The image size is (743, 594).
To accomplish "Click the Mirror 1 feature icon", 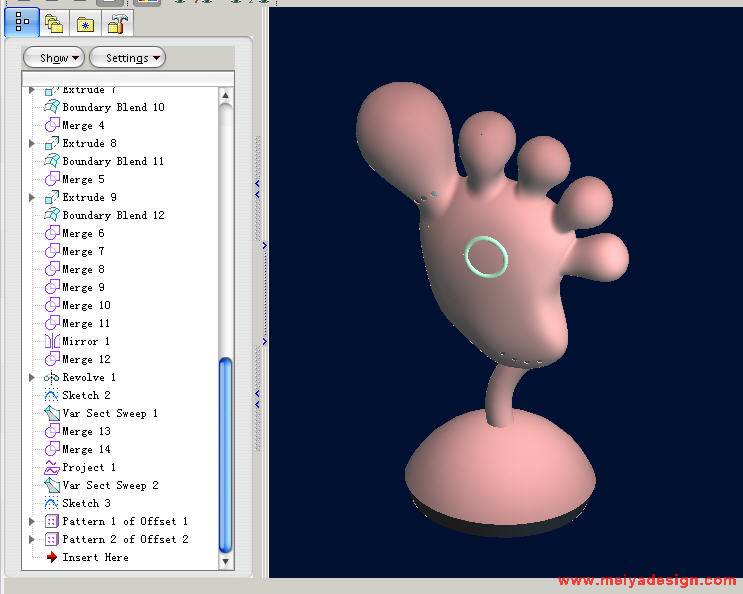I will pyautogui.click(x=52, y=342).
